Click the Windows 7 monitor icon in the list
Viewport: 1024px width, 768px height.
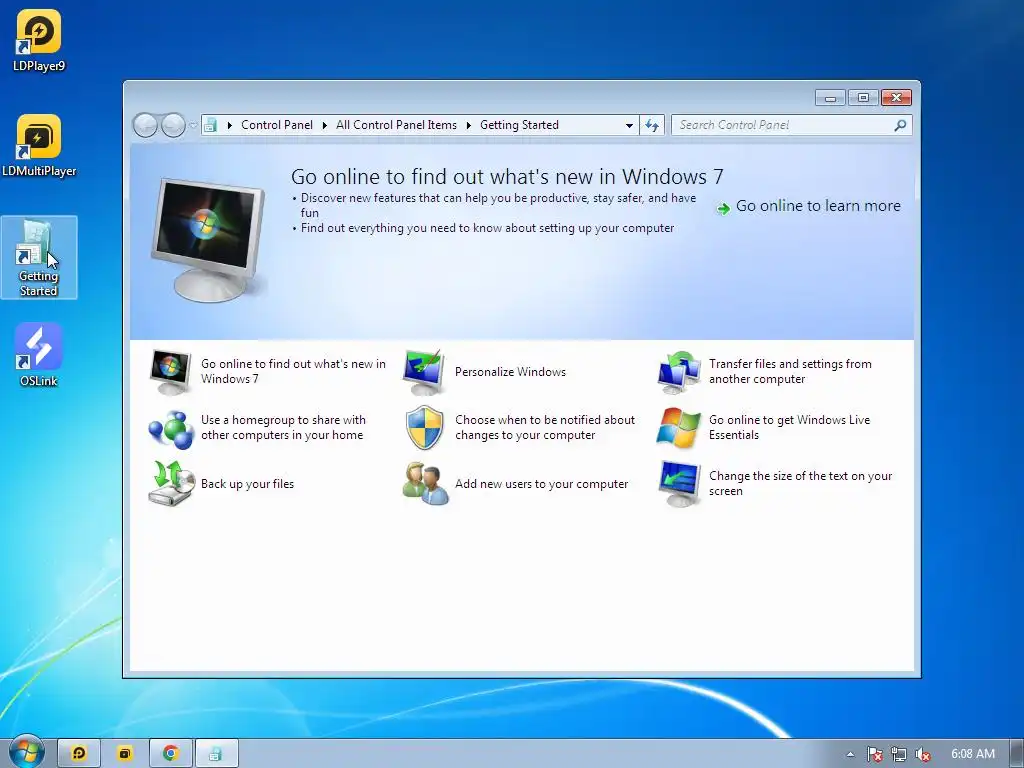click(x=170, y=372)
